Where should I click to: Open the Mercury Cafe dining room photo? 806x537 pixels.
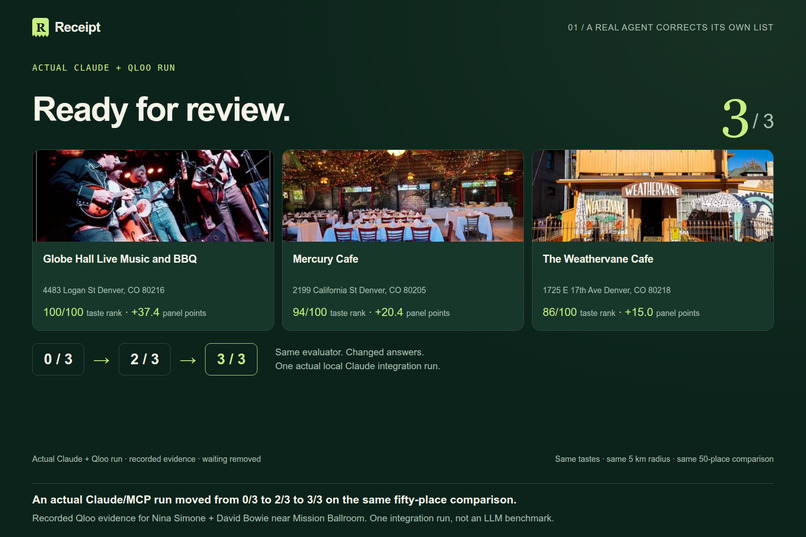point(403,196)
